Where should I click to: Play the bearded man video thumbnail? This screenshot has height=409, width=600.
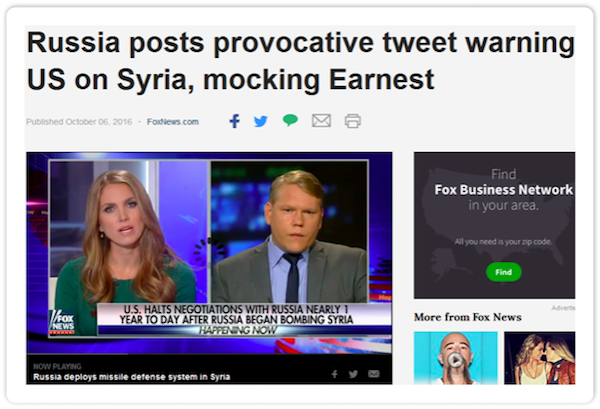(456, 358)
